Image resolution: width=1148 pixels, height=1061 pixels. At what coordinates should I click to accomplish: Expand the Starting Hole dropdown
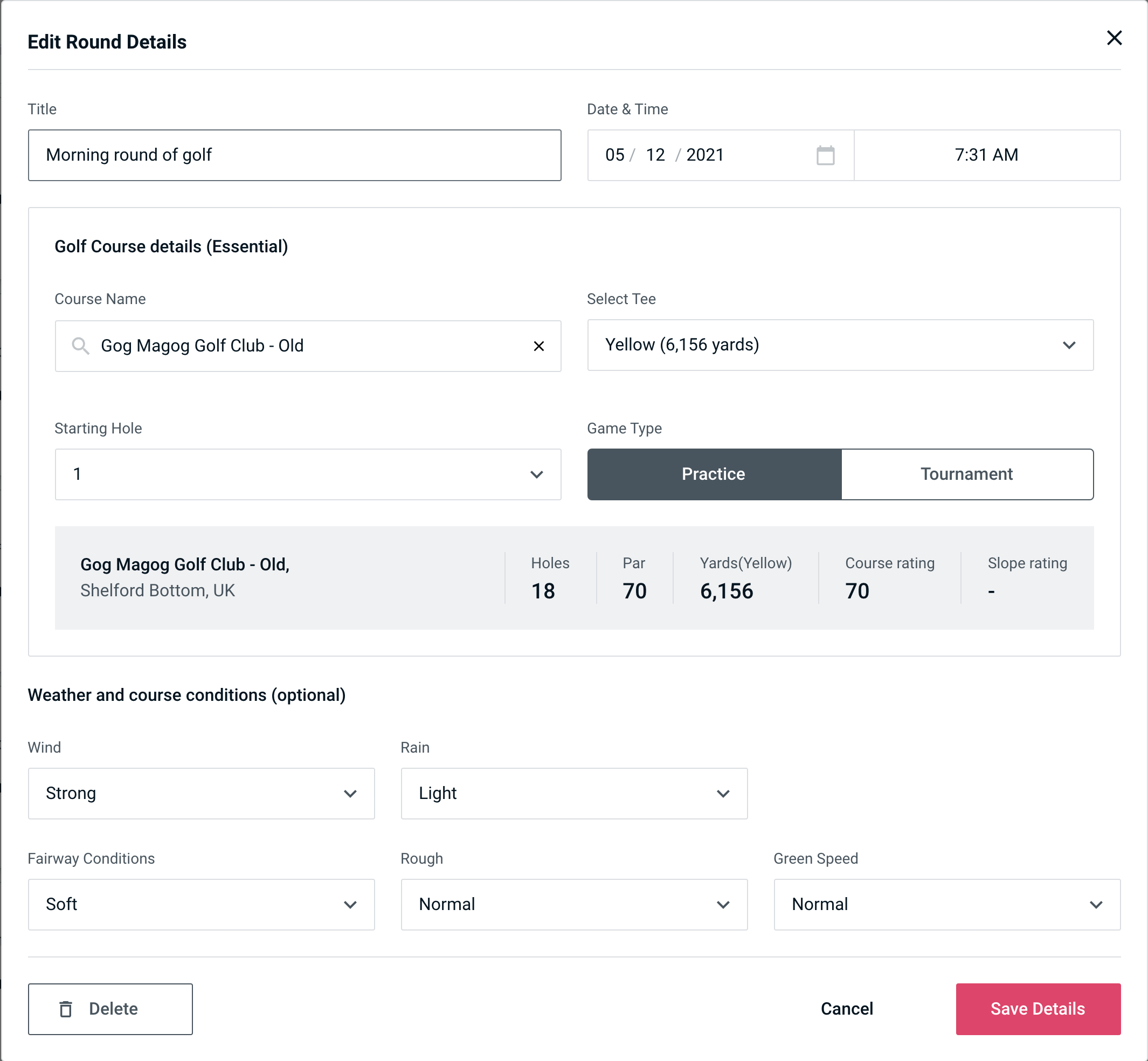point(307,474)
